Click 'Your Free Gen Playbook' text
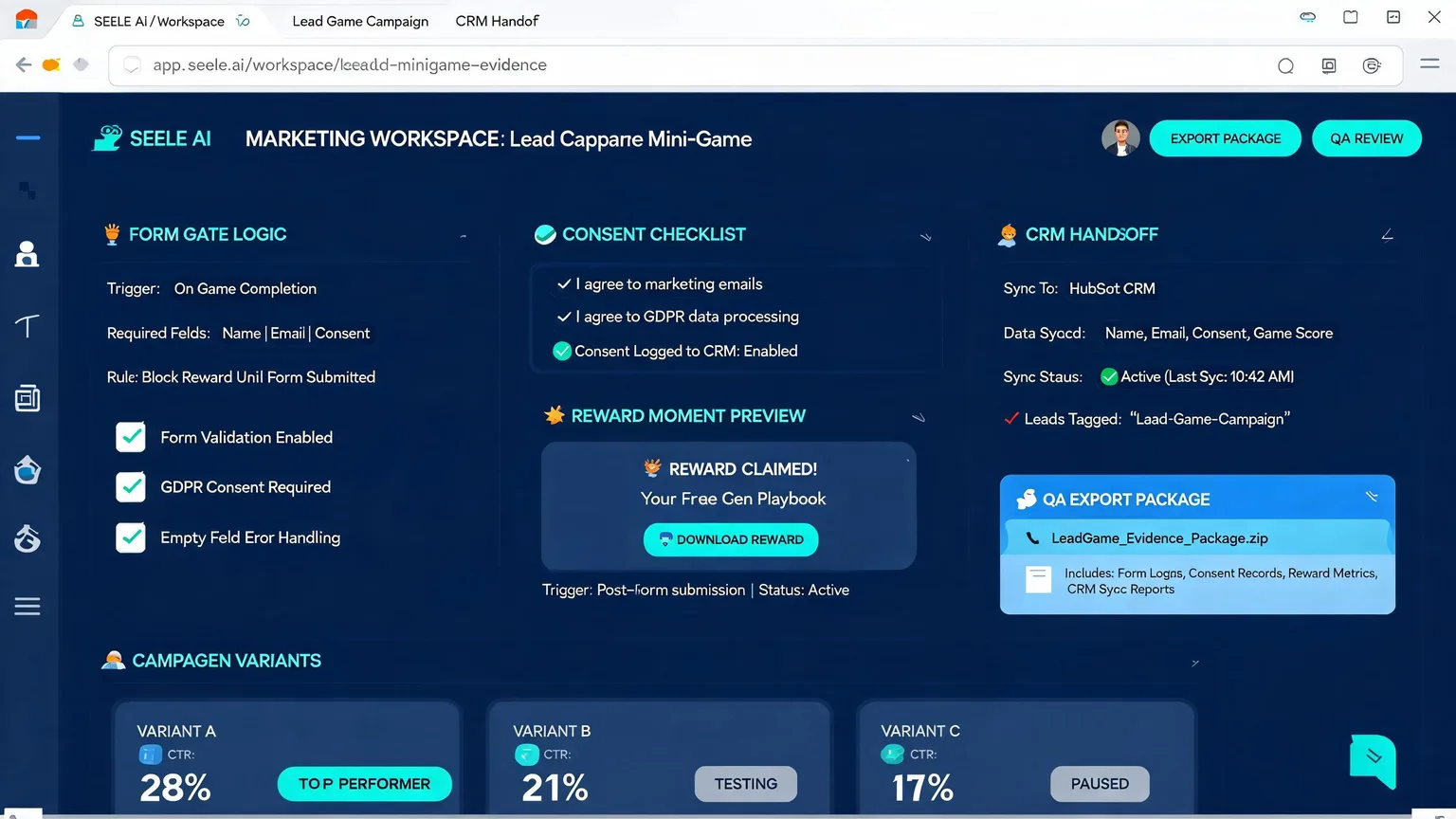Screen dimensions: 1456x819 tap(733, 499)
